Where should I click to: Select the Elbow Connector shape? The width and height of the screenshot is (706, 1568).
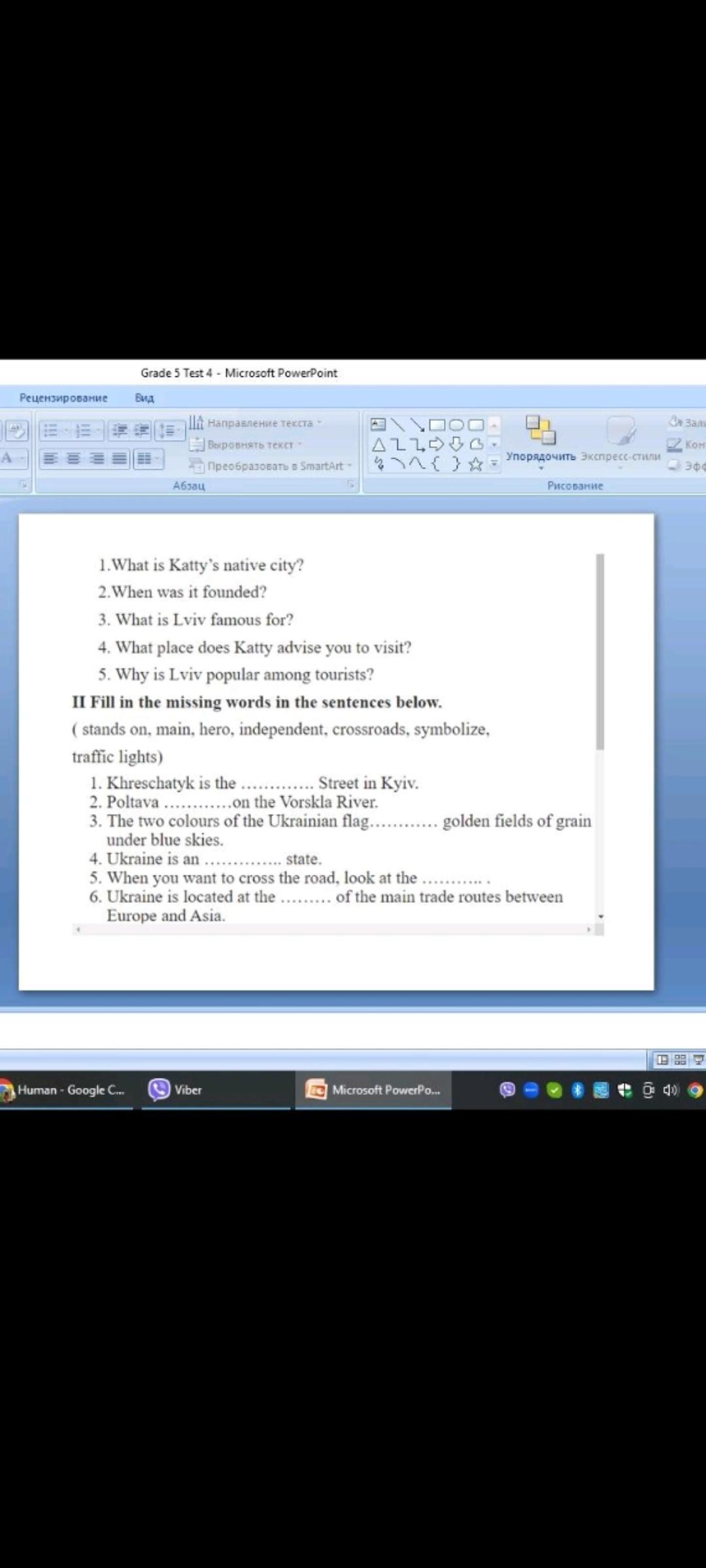397,444
